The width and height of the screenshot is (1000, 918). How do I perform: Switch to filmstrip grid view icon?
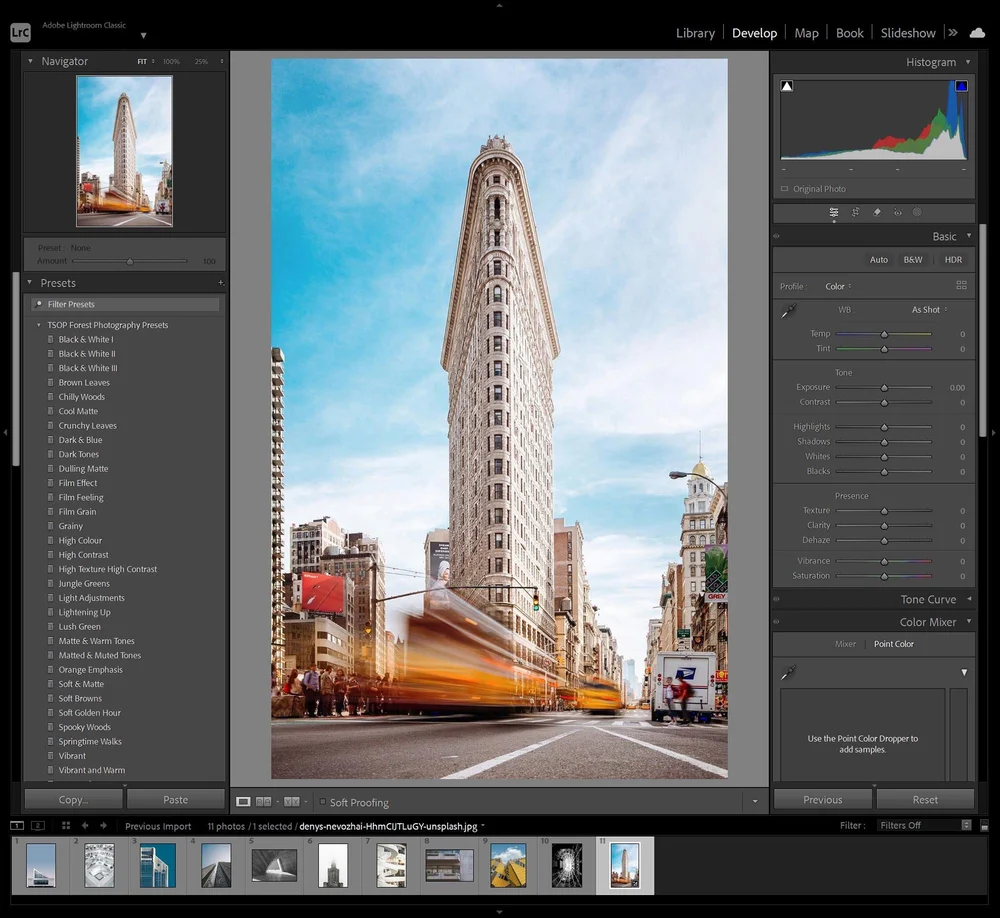(66, 826)
